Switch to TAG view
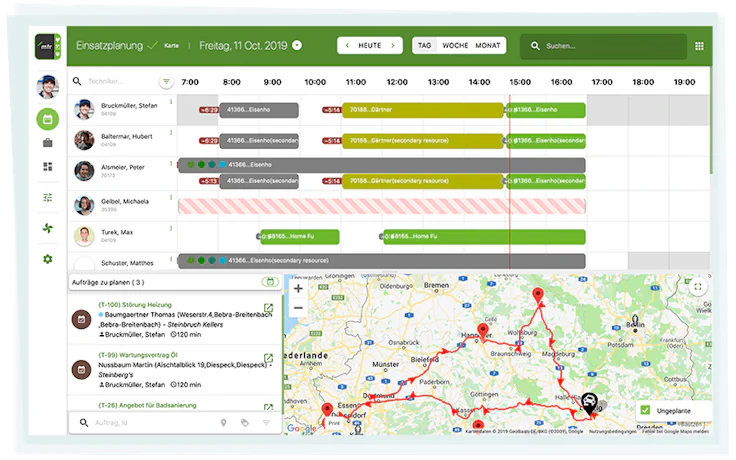The height and width of the screenshot is (460, 736). 424,46
